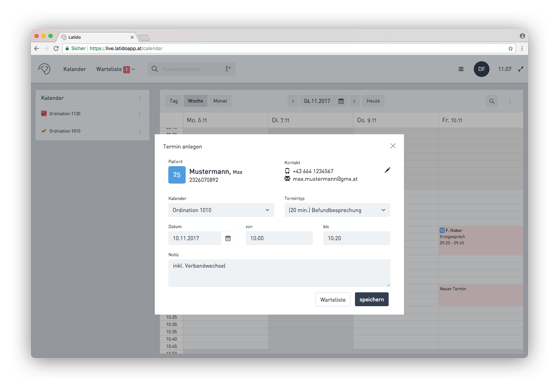The height and width of the screenshot is (390, 560).
Task: Go to next week arrow
Action: coord(354,101)
